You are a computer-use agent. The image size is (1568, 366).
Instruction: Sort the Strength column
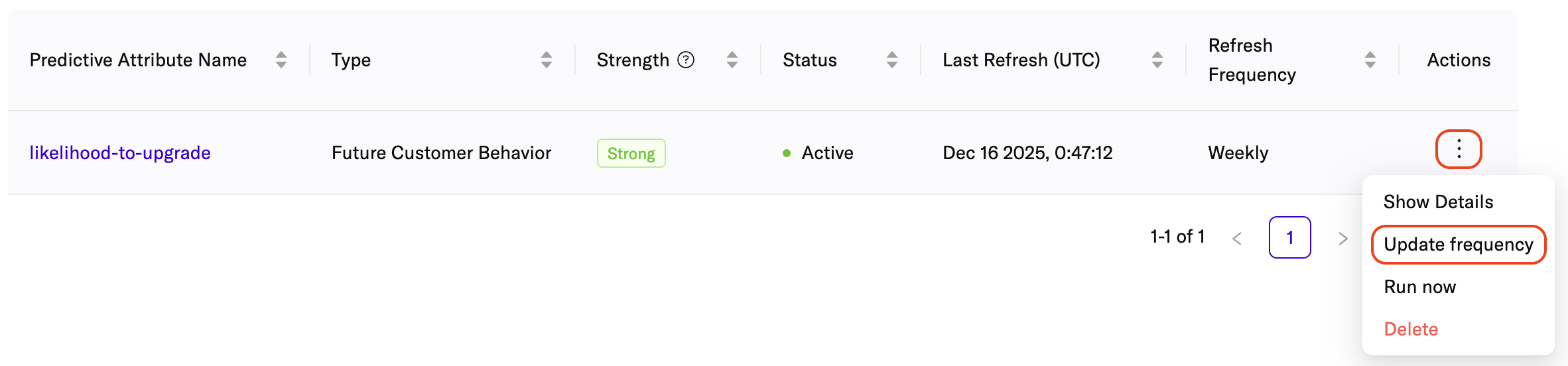point(732,60)
